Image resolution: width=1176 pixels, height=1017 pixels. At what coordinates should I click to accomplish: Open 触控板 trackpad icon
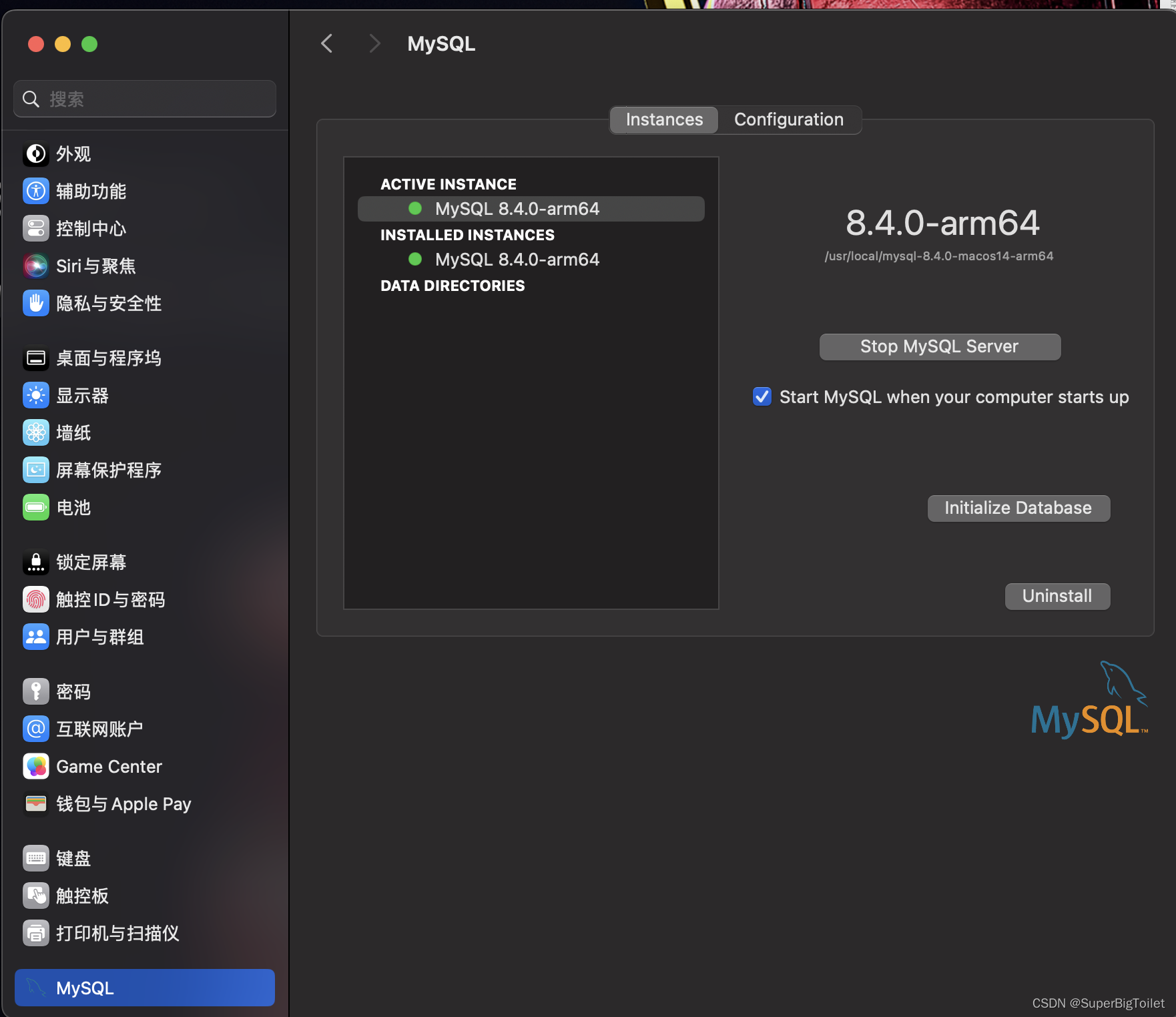click(36, 896)
